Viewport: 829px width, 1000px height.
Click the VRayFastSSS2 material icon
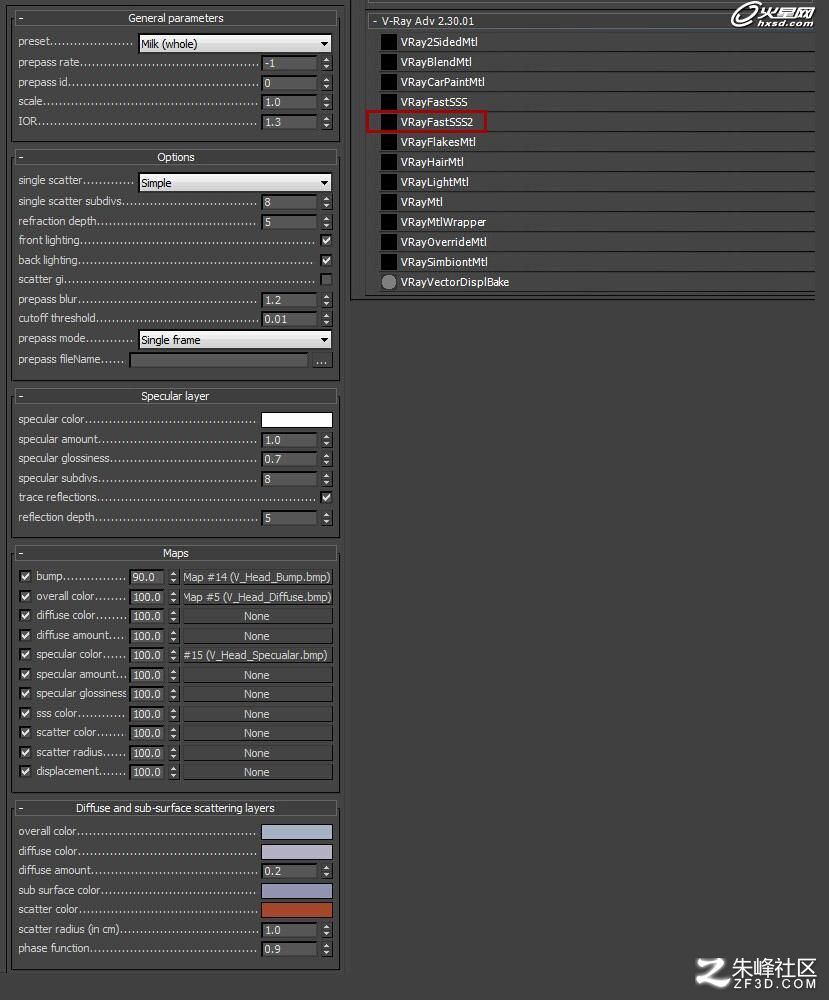tap(388, 122)
